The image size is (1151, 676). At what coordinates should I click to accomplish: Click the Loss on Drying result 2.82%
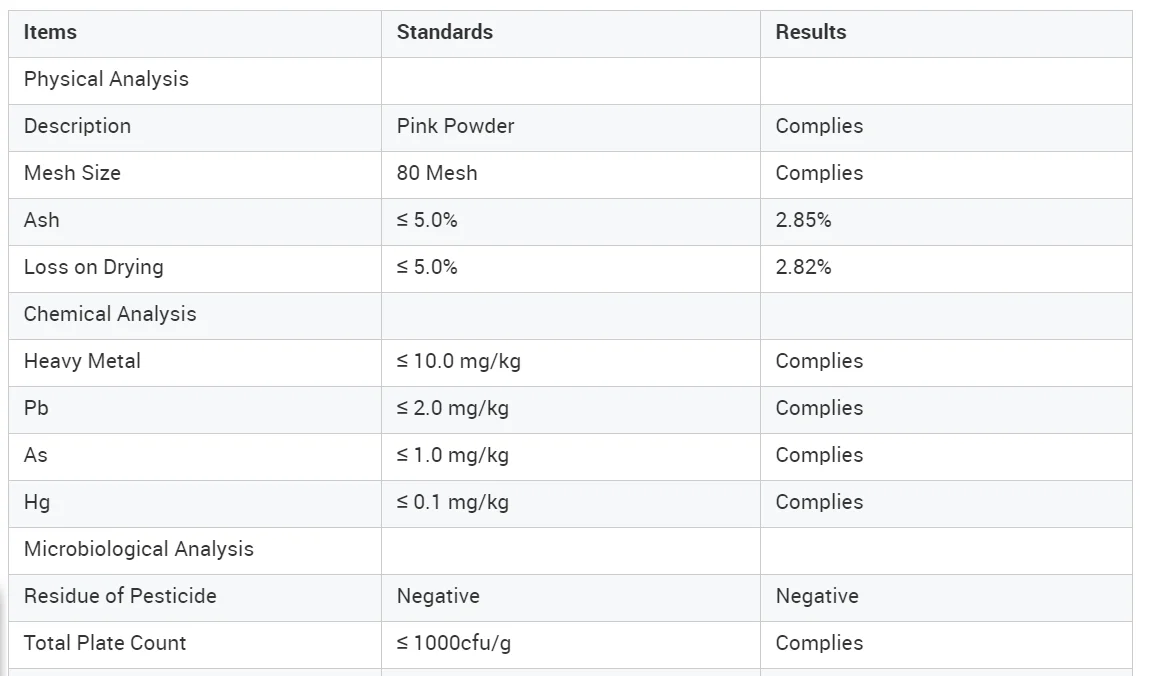(803, 267)
